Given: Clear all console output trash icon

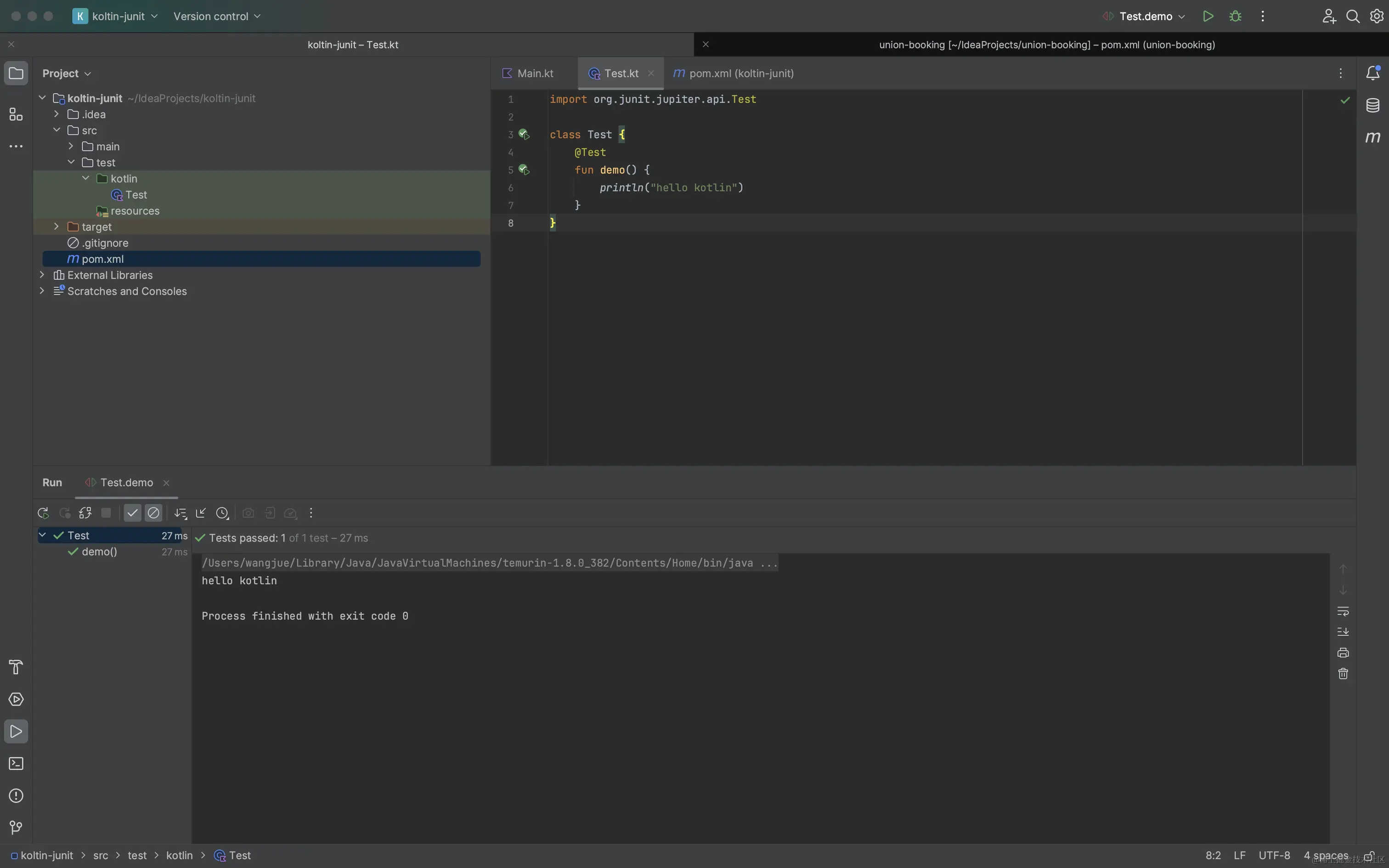Looking at the screenshot, I should point(1343,673).
